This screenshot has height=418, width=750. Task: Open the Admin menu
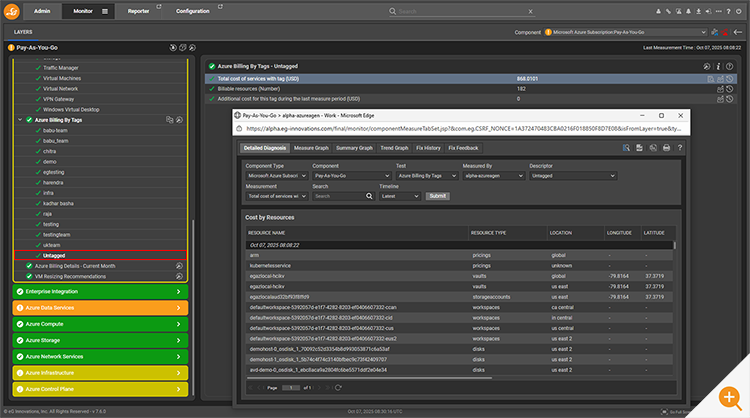click(x=42, y=11)
